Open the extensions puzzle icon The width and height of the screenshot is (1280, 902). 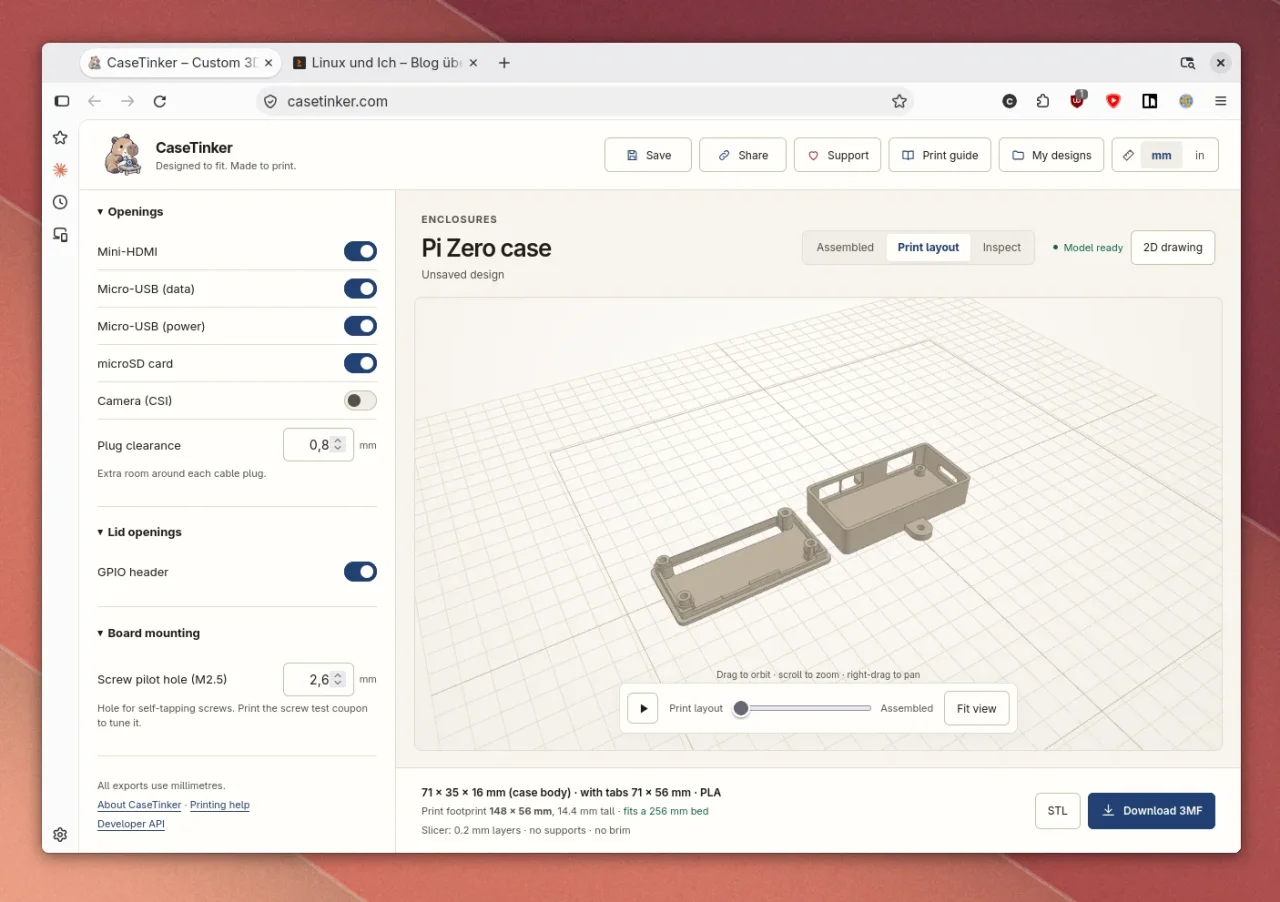pyautogui.click(x=1043, y=101)
